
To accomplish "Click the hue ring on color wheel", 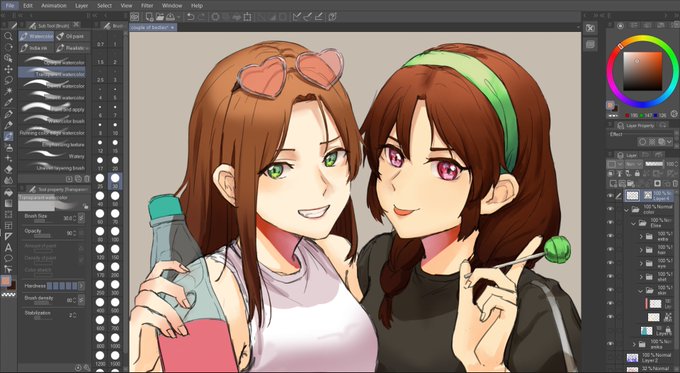I will coord(642,39).
